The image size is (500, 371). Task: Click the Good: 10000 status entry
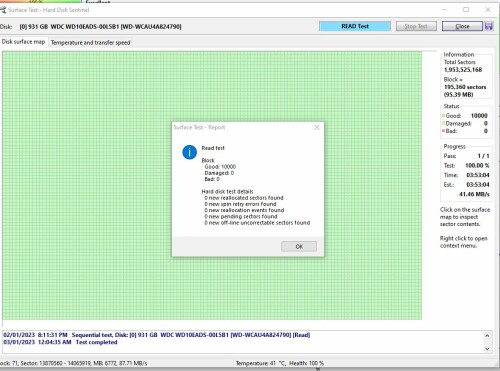pyautogui.click(x=466, y=116)
